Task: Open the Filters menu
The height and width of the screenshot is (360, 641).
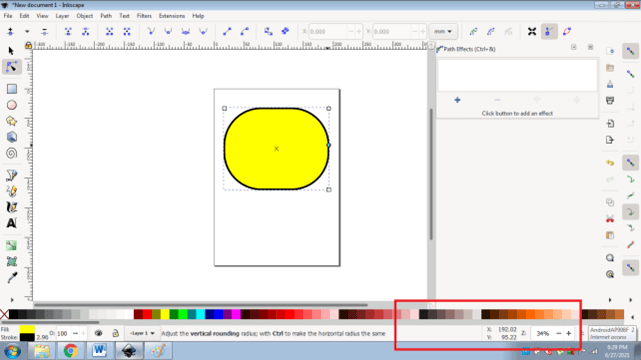Action: click(144, 16)
